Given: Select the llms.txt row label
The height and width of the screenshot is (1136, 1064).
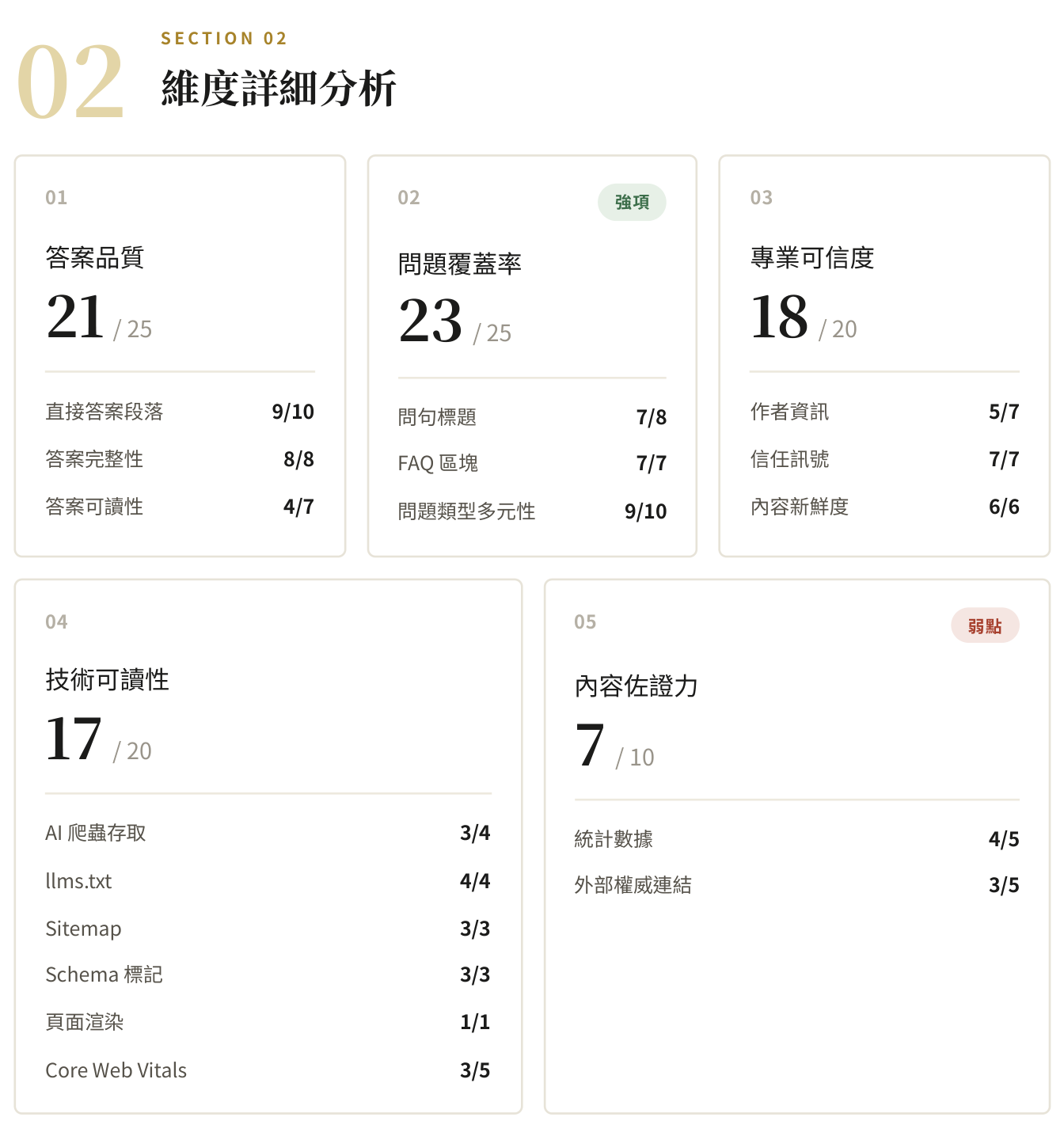Looking at the screenshot, I should pos(78,881).
